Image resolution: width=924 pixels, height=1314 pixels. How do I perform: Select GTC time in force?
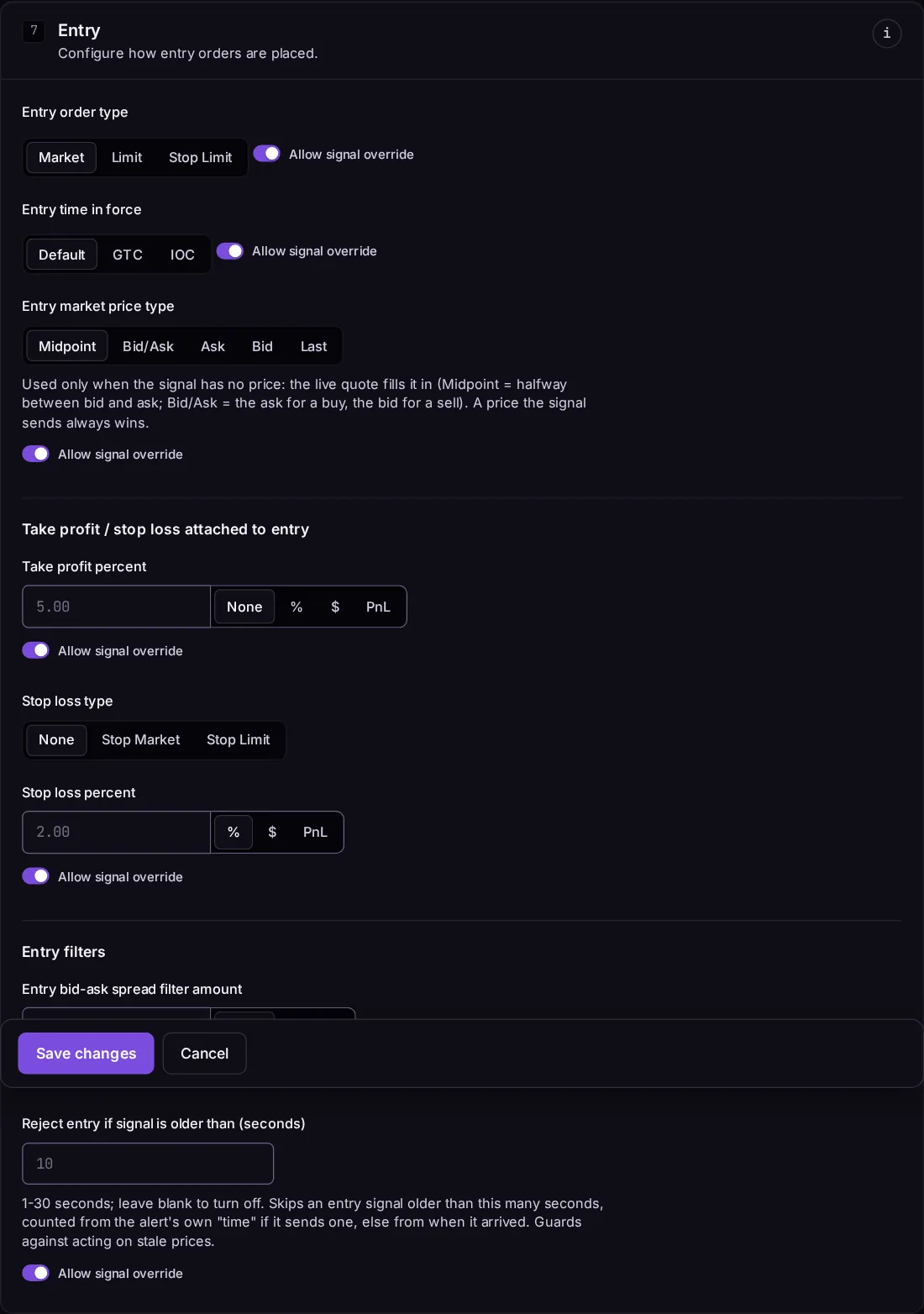coord(128,255)
